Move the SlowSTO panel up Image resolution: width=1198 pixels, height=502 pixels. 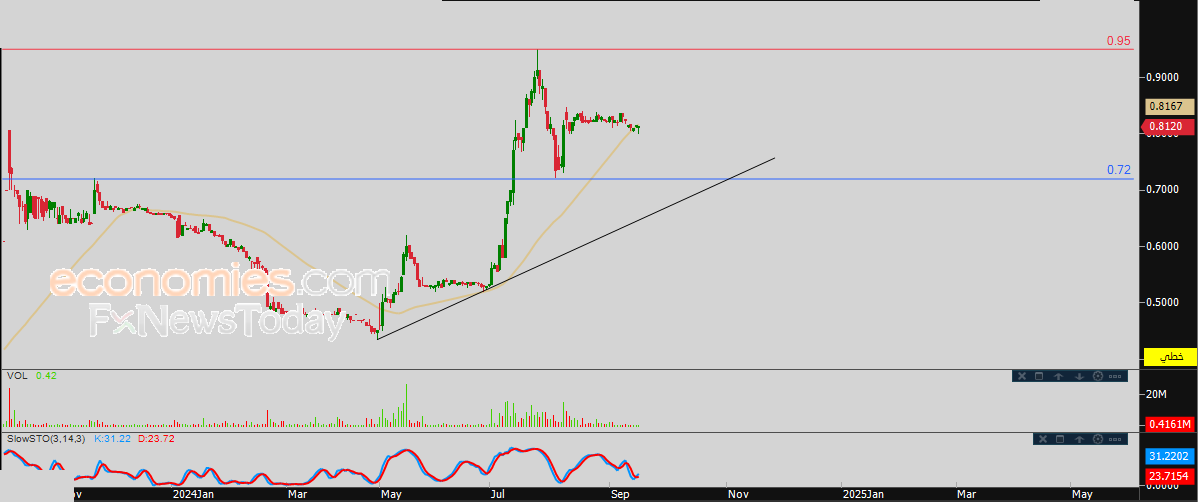[1079, 439]
